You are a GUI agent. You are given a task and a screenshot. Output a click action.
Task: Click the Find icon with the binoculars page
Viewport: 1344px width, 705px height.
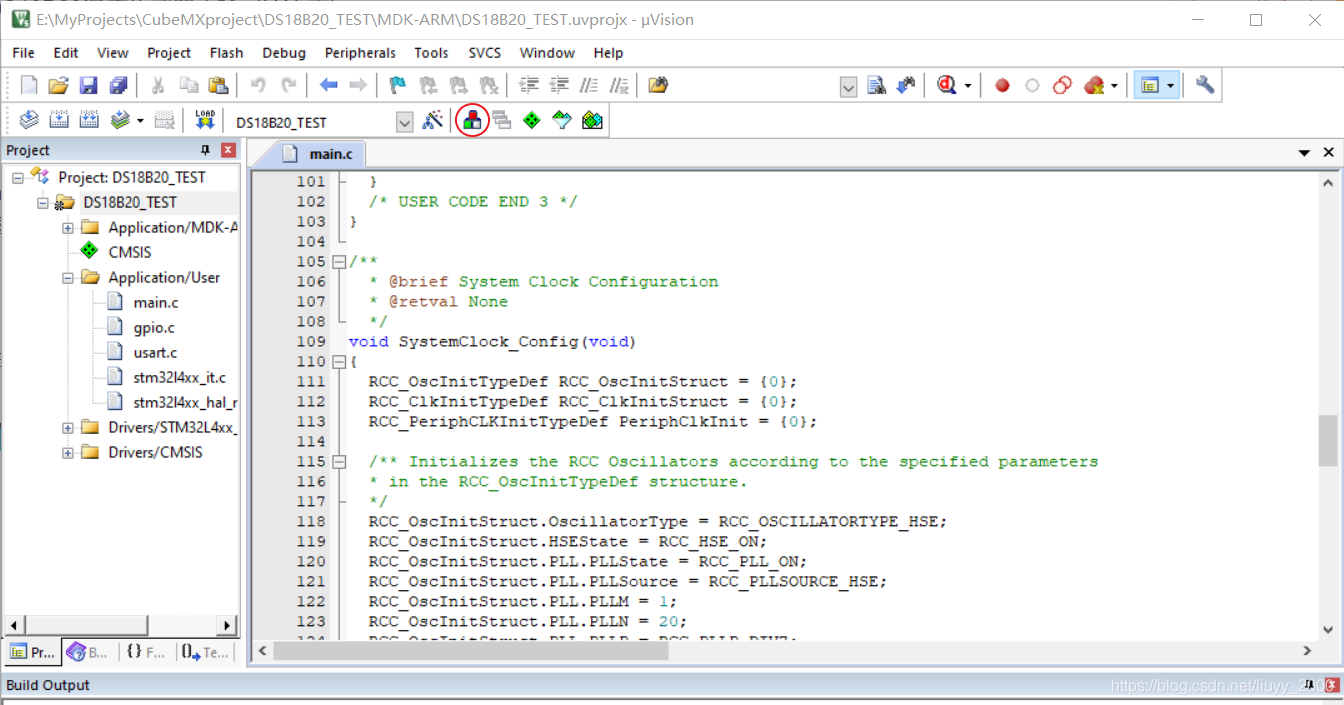click(877, 85)
